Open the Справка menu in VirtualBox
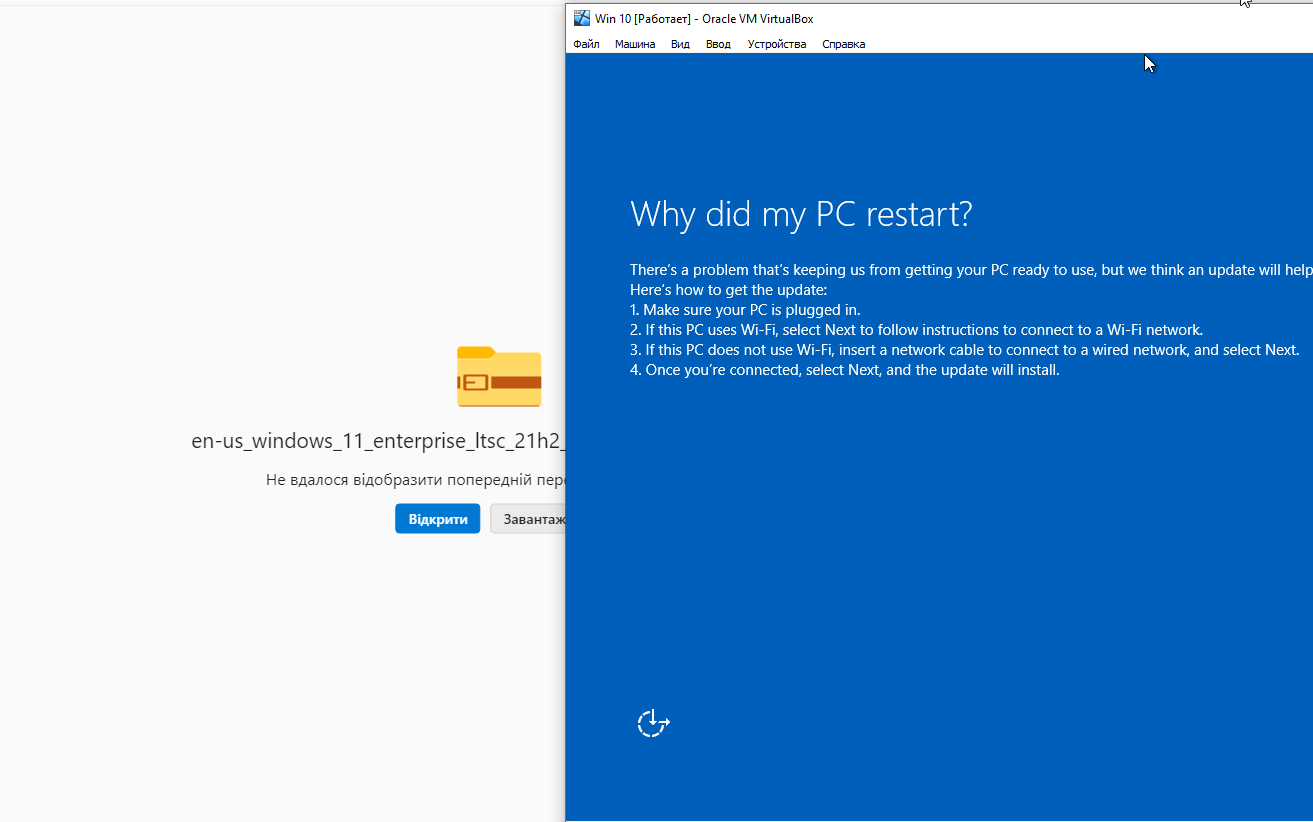1313x822 pixels. pos(843,44)
